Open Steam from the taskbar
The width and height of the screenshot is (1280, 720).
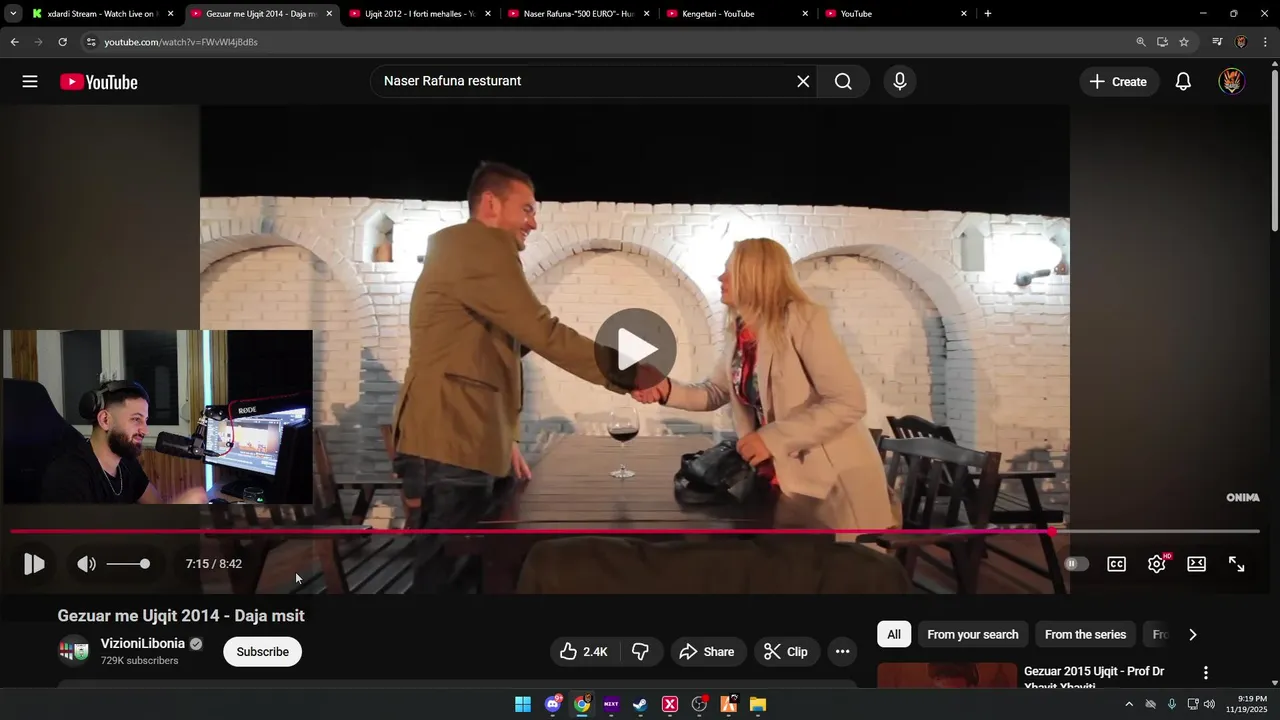tap(640, 704)
